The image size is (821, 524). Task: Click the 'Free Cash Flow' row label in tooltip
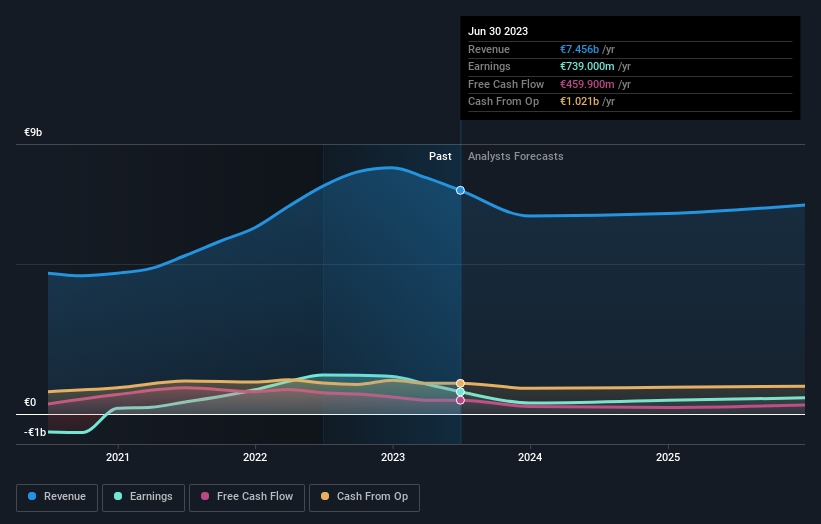pyautogui.click(x=506, y=84)
